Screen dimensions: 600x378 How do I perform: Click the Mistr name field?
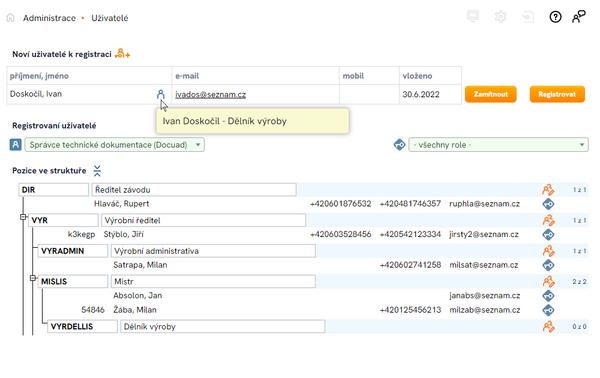[213, 282]
